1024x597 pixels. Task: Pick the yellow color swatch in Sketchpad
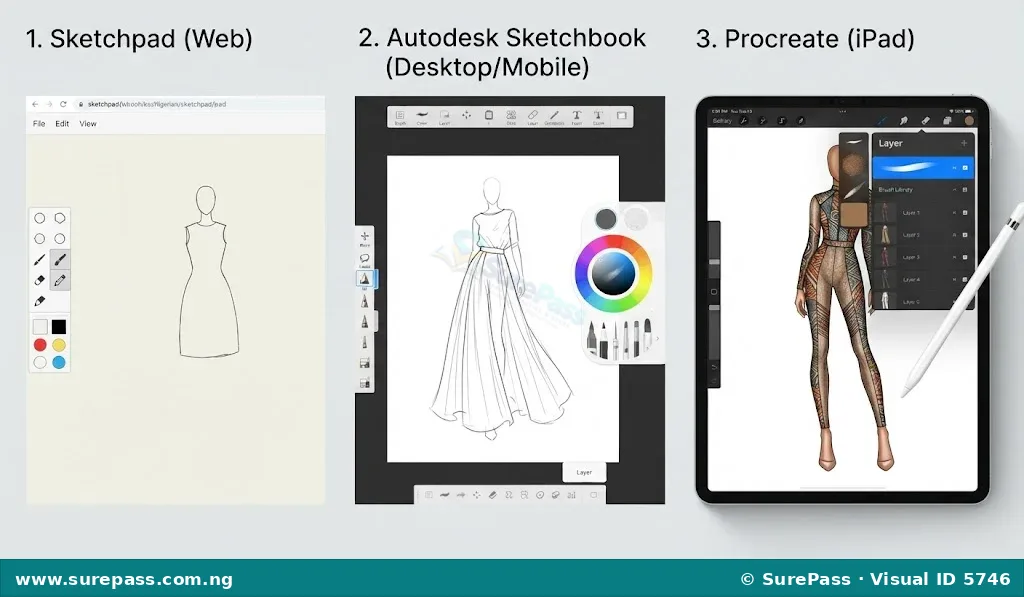click(x=59, y=345)
